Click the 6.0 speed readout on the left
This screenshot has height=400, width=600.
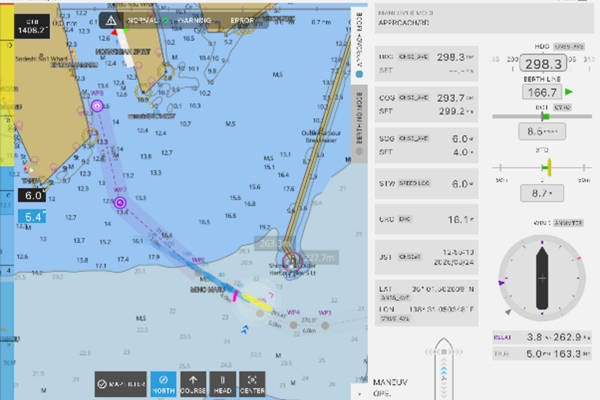coord(32,197)
